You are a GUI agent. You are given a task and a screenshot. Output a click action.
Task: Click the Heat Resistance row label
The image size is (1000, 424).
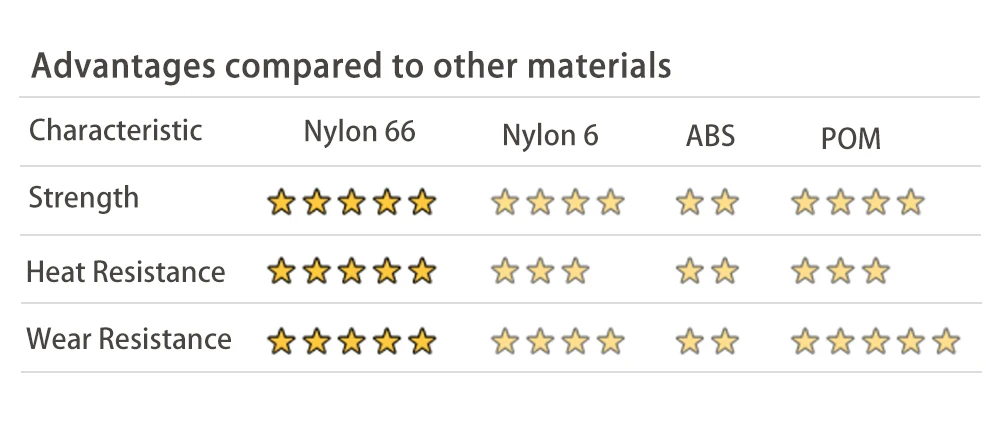pos(126,272)
